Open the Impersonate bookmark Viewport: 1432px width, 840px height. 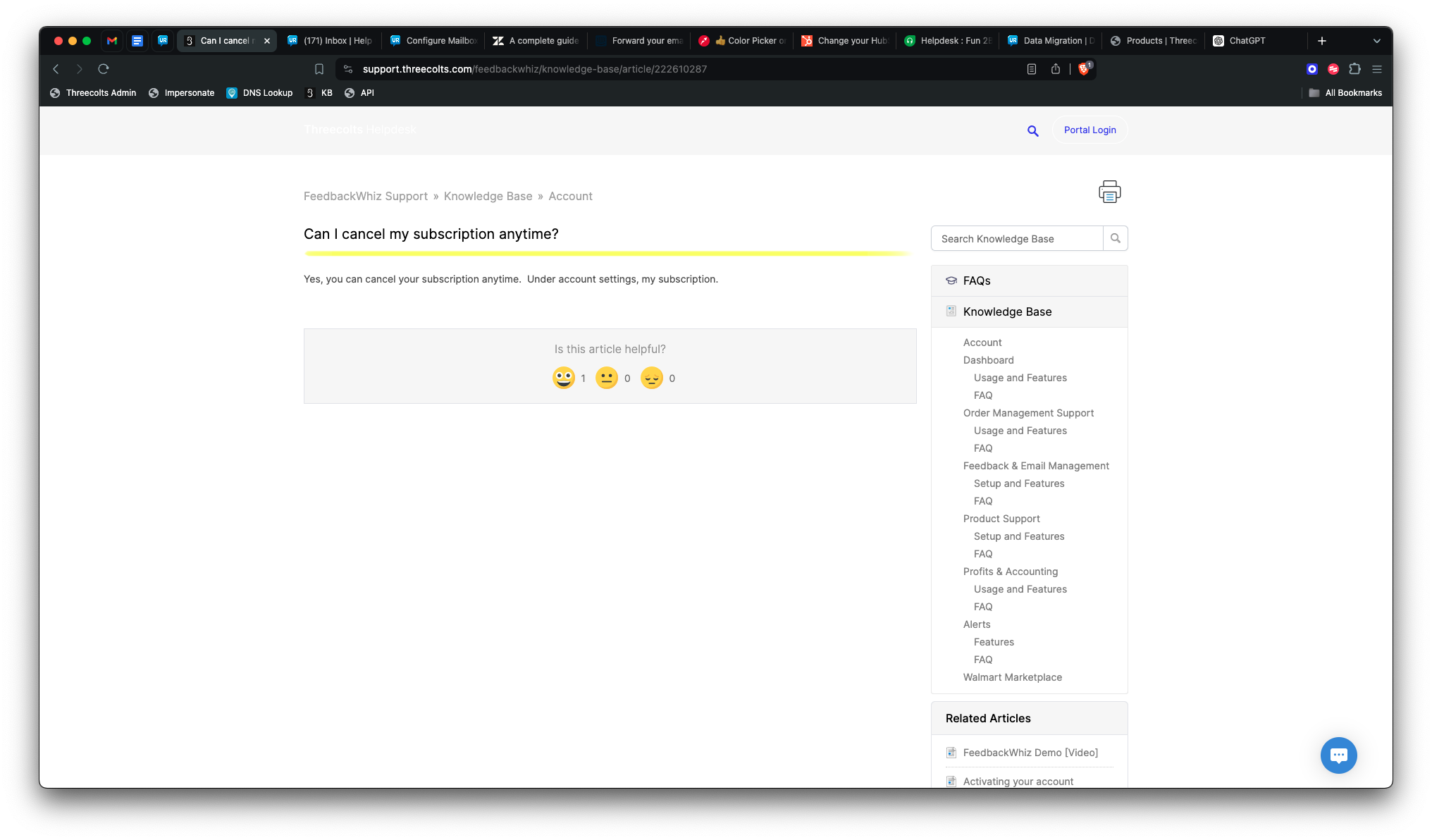tap(182, 93)
